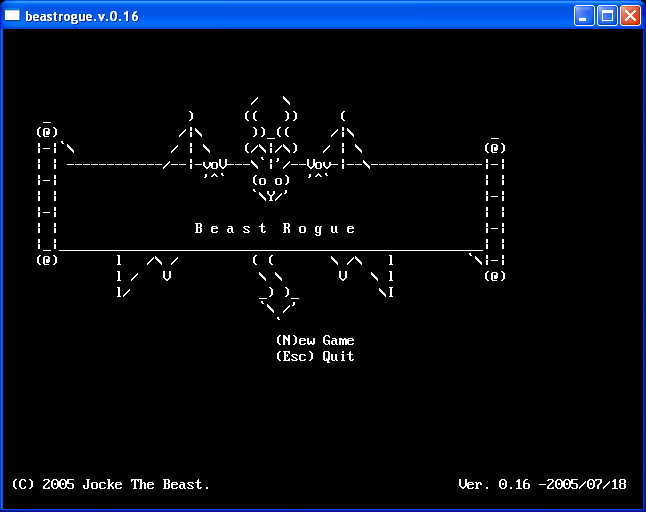Click the "Ver. 0.16 -2005/07/18" version text

tap(543, 484)
